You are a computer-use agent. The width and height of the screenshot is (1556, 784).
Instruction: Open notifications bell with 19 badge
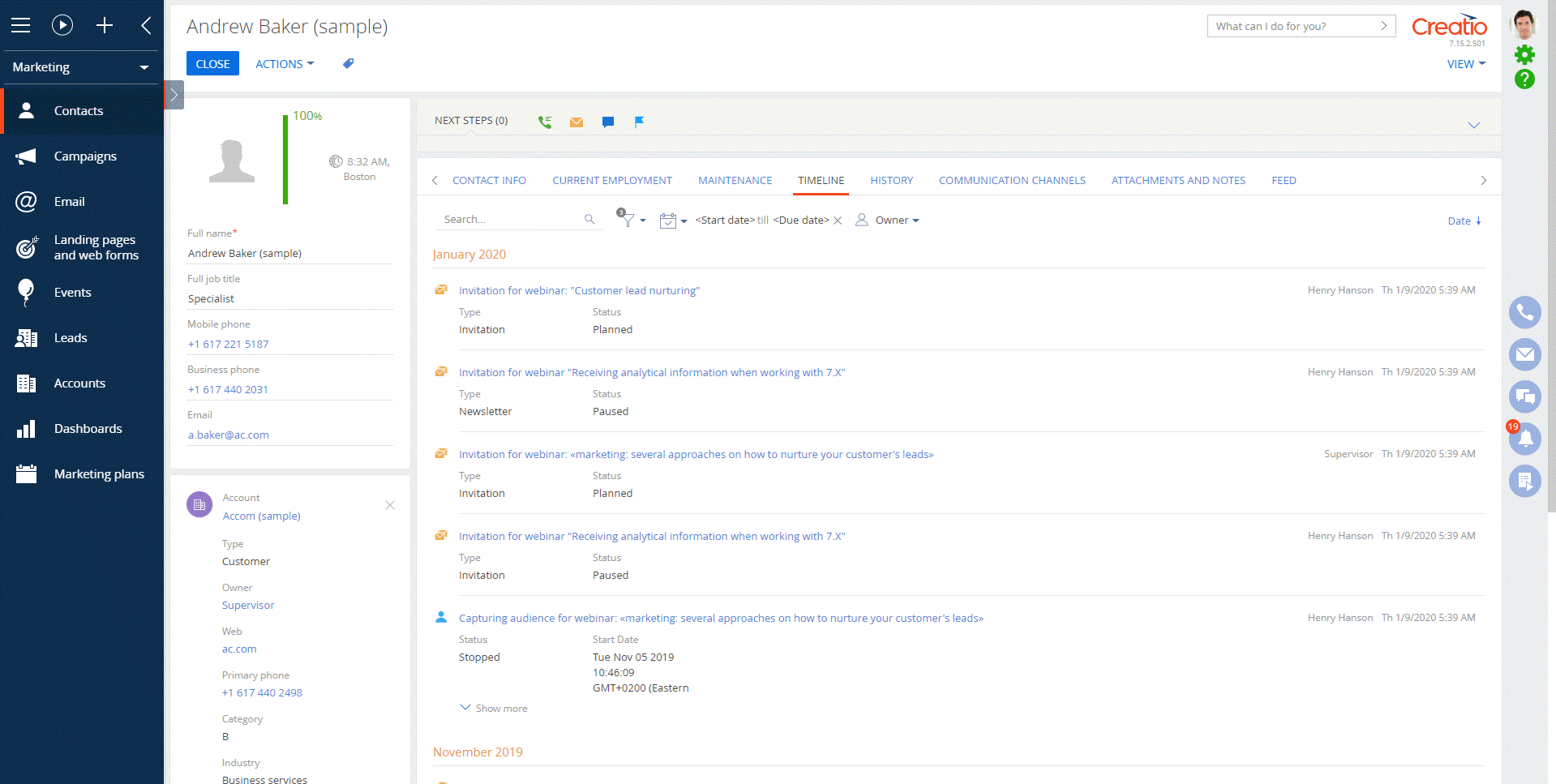[x=1524, y=439]
